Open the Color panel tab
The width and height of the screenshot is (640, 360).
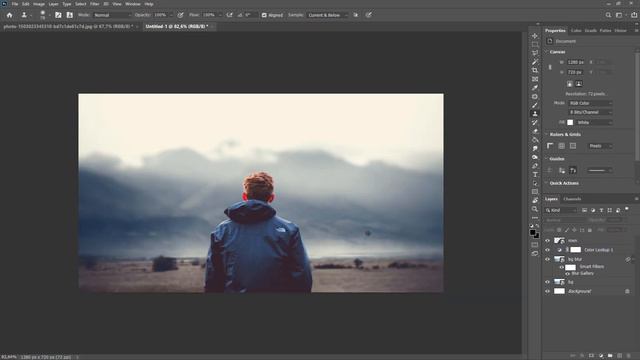click(x=576, y=31)
